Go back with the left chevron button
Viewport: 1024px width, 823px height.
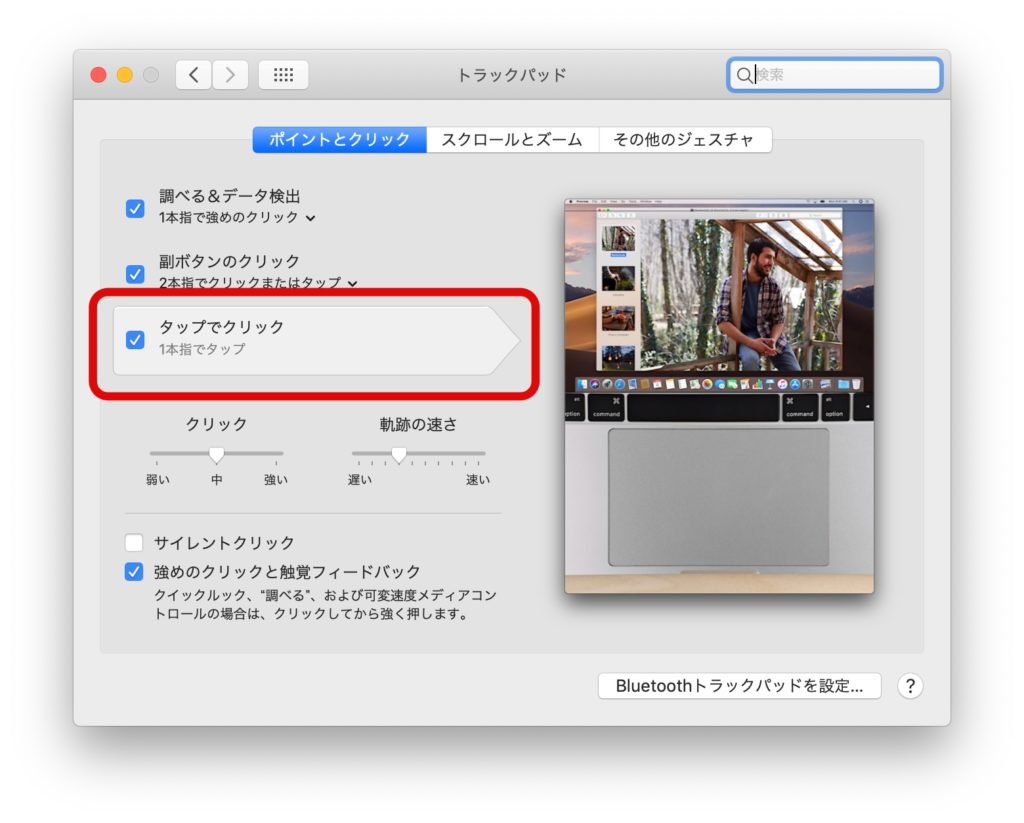(193, 74)
